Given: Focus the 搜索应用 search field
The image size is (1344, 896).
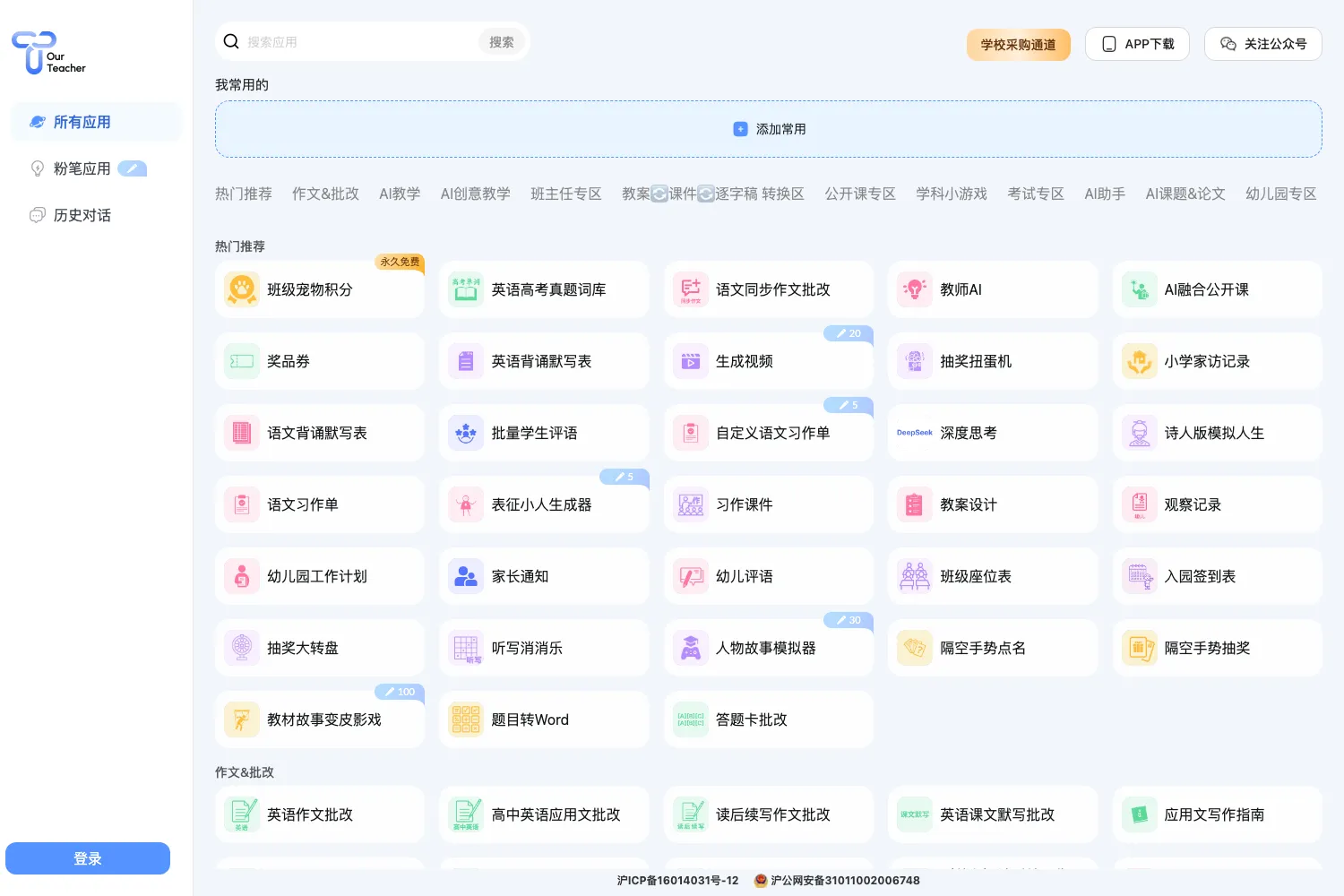Looking at the screenshot, I should pos(358,42).
